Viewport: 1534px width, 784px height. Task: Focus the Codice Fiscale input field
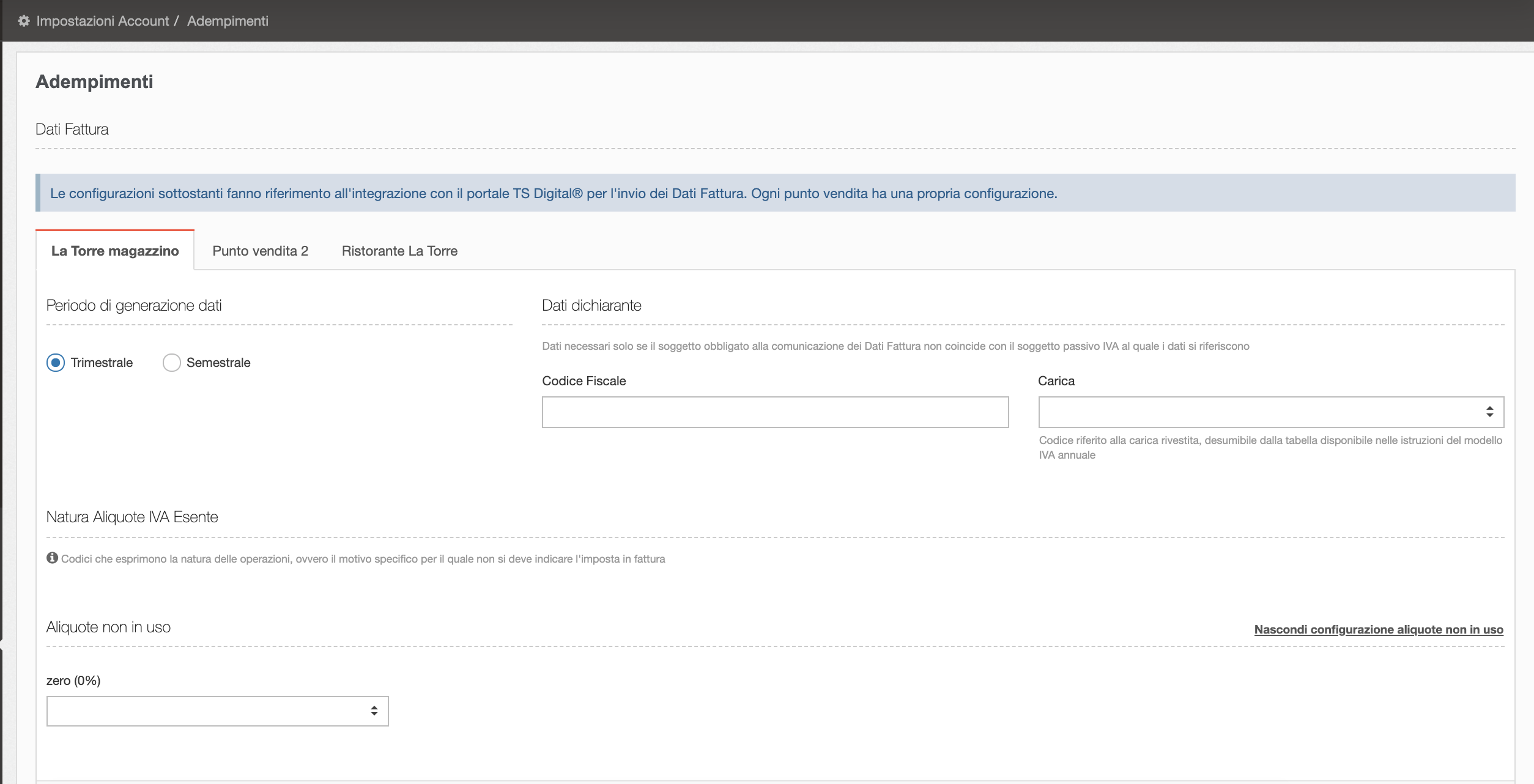775,412
